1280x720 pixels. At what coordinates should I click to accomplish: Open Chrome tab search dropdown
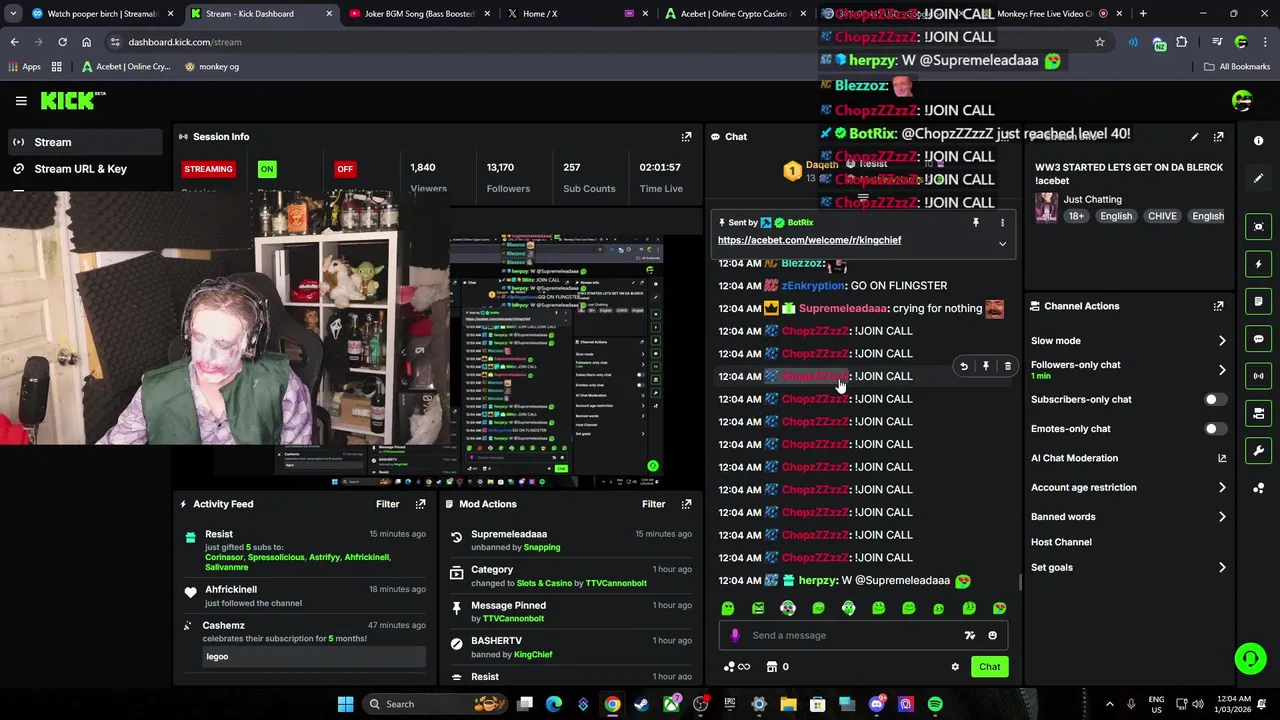tap(13, 14)
